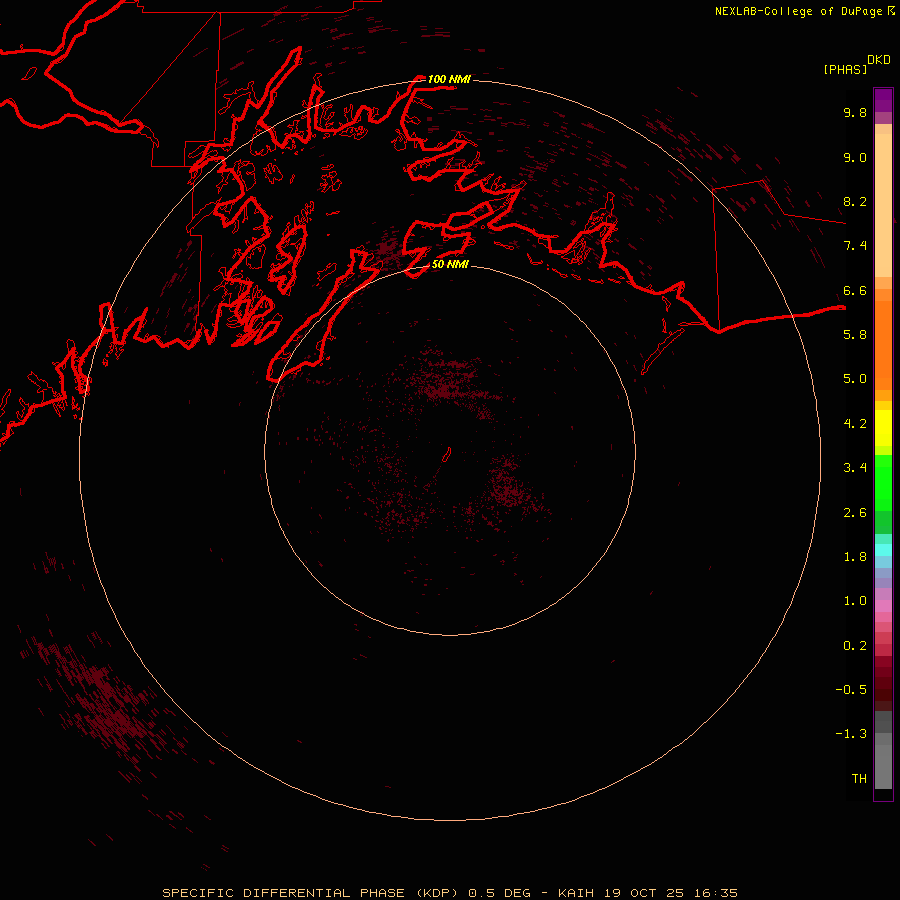The image size is (900, 900).
Task: Click the -1.3 scale value
Action: pyautogui.click(x=851, y=734)
